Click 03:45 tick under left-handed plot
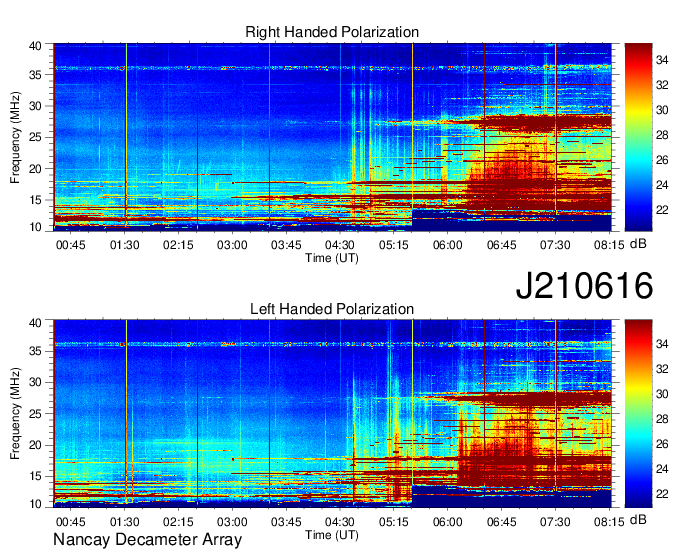The width and height of the screenshot is (680, 552). [x=286, y=522]
